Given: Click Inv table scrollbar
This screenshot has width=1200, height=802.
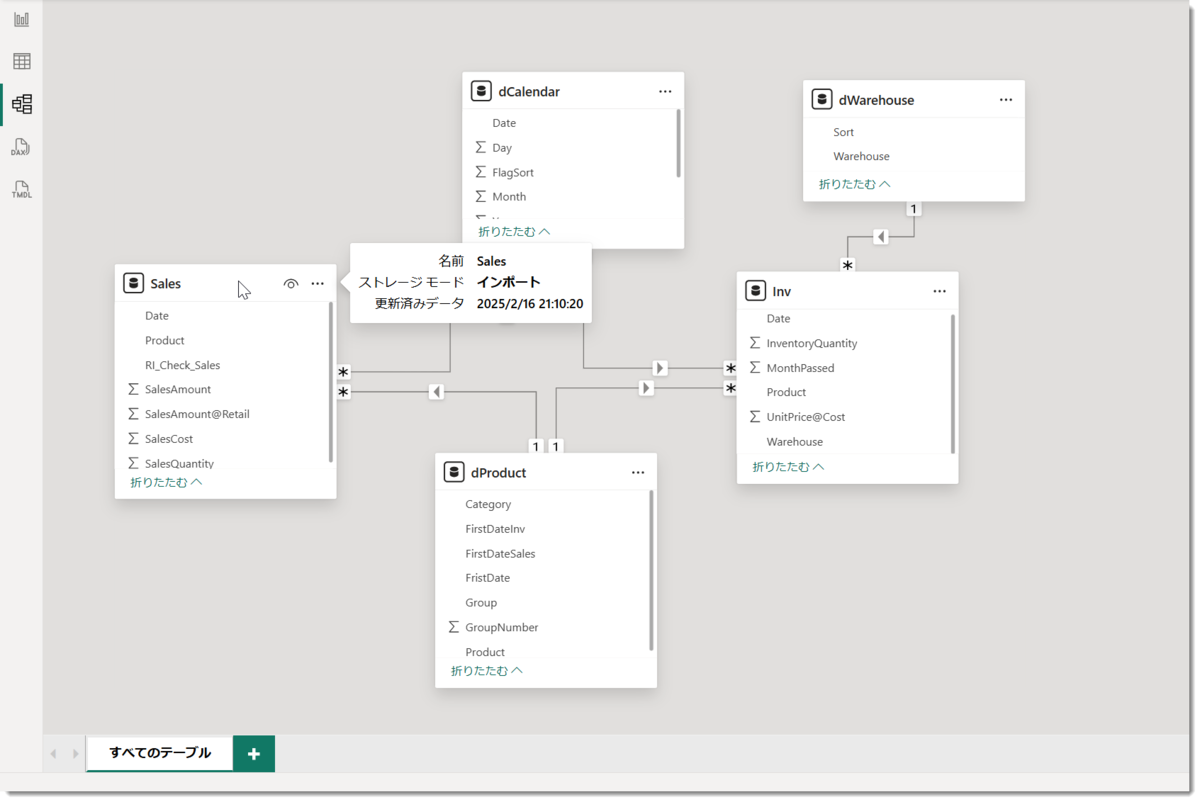Looking at the screenshot, I should click(x=953, y=384).
